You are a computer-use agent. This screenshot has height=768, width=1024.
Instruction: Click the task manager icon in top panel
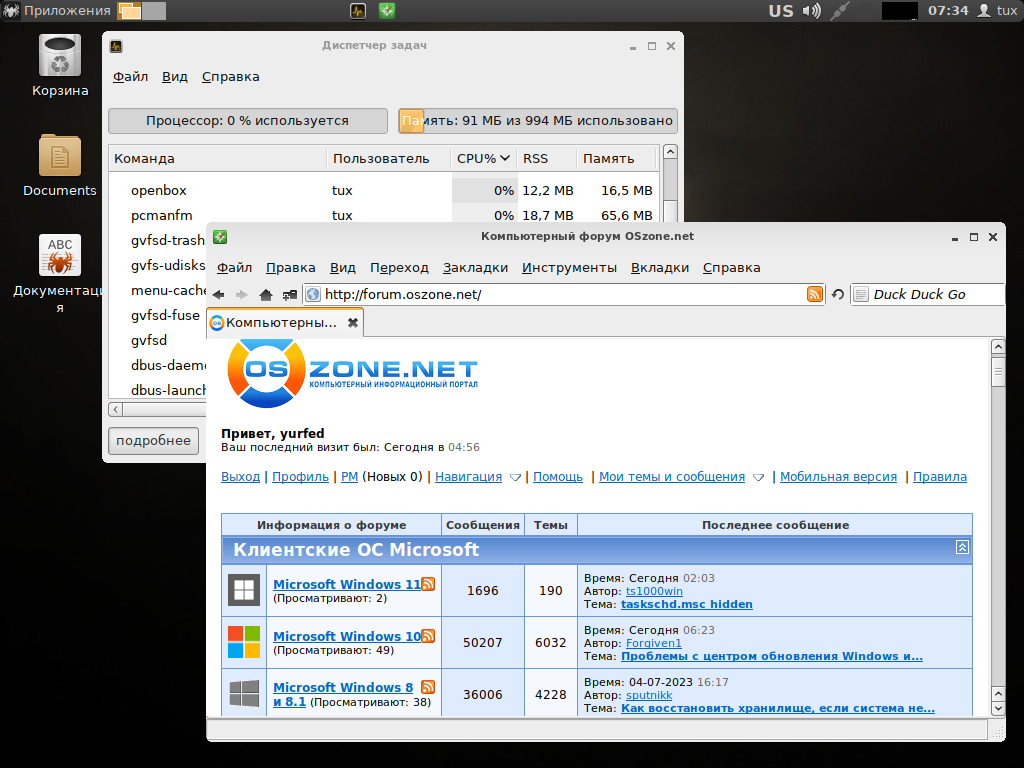point(358,10)
